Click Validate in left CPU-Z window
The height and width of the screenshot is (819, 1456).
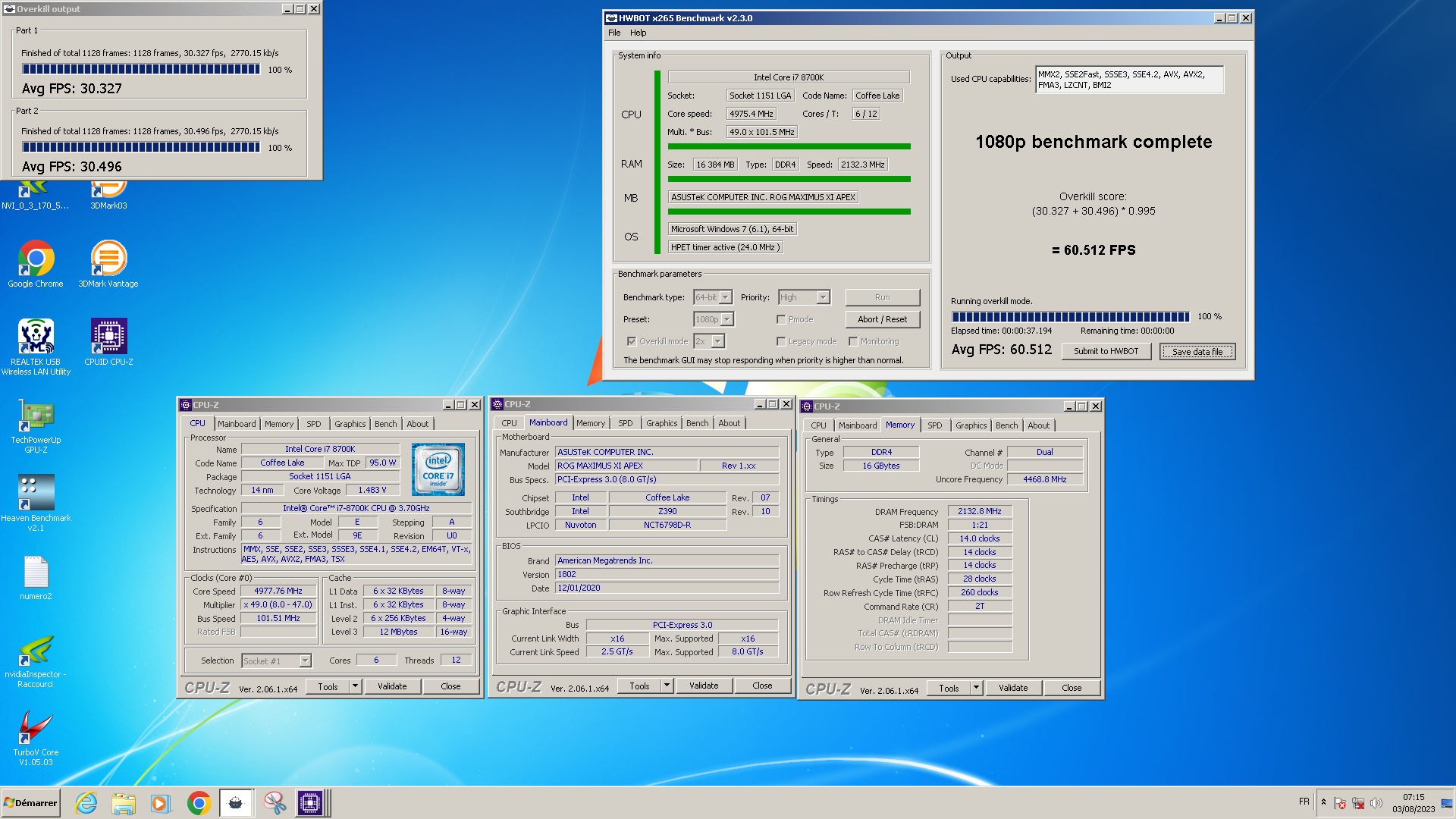tap(392, 686)
